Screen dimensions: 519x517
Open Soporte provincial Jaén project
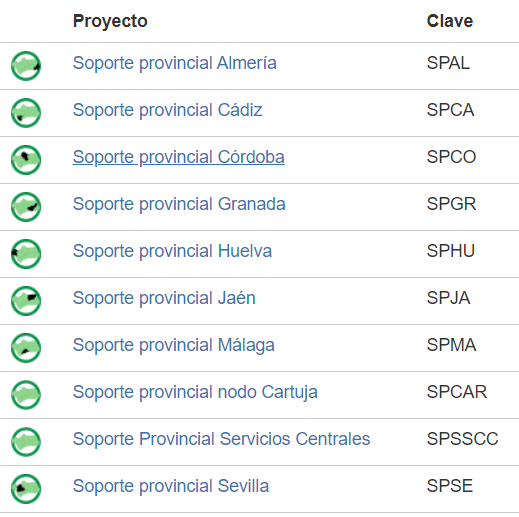coord(164,298)
